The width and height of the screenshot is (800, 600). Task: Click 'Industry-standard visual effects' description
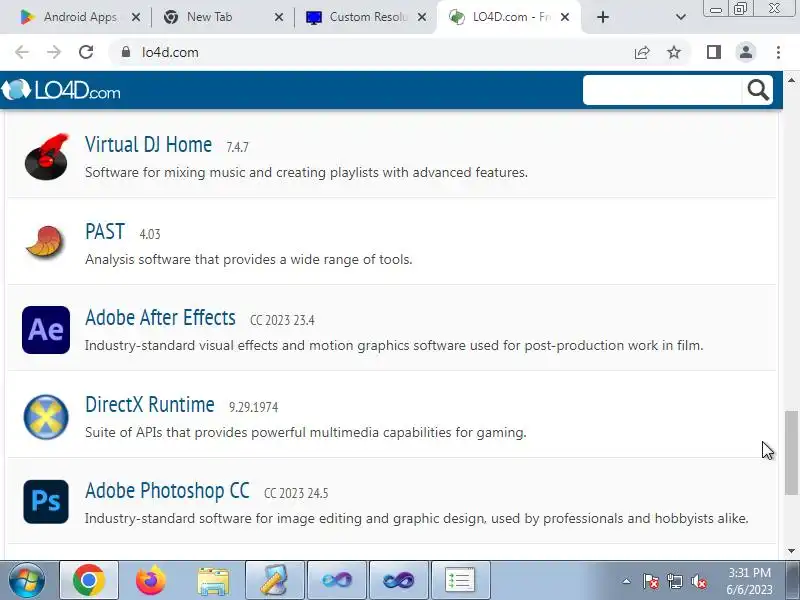(x=394, y=345)
